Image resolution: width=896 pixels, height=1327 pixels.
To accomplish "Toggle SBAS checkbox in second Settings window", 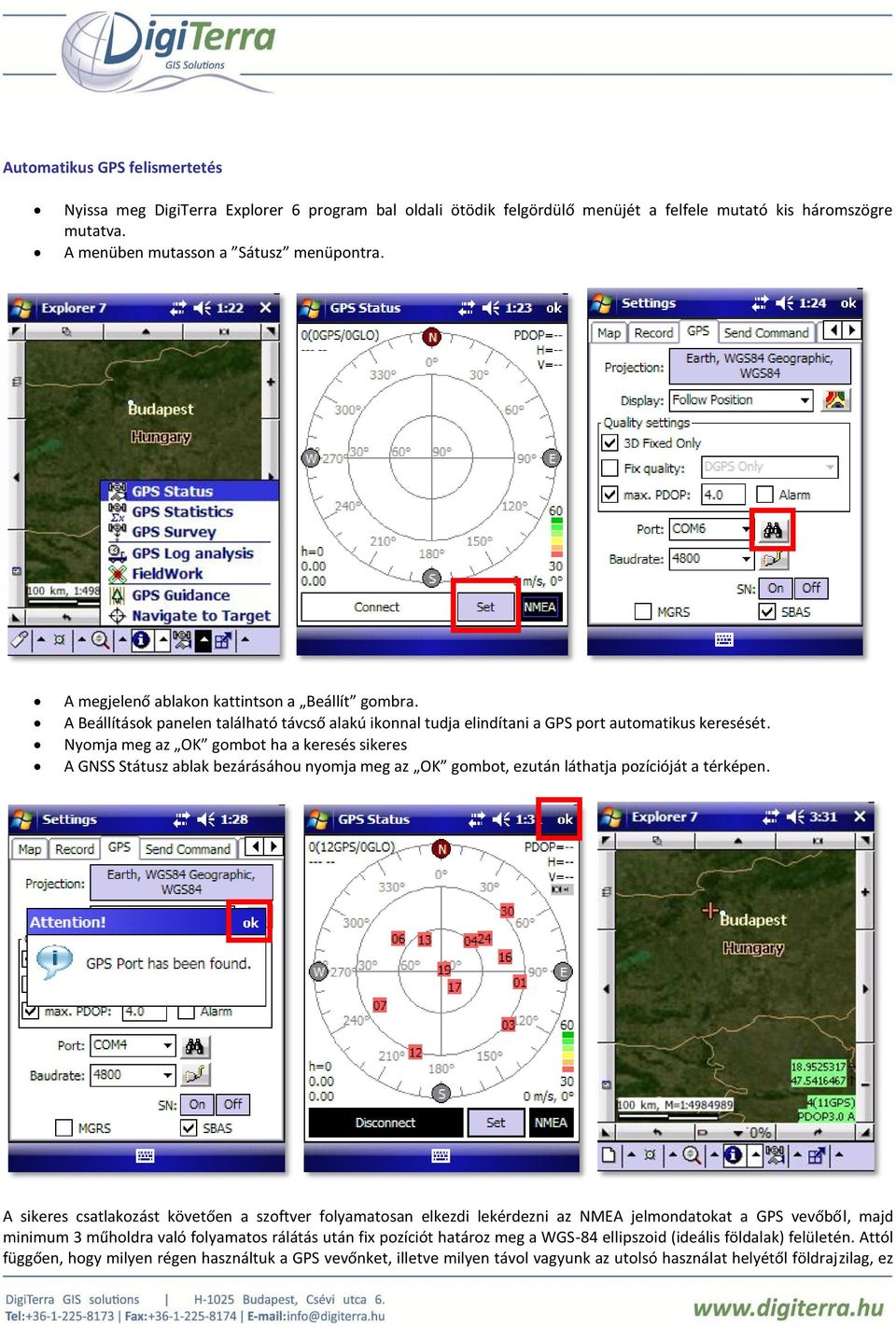I will pyautogui.click(x=189, y=1128).
